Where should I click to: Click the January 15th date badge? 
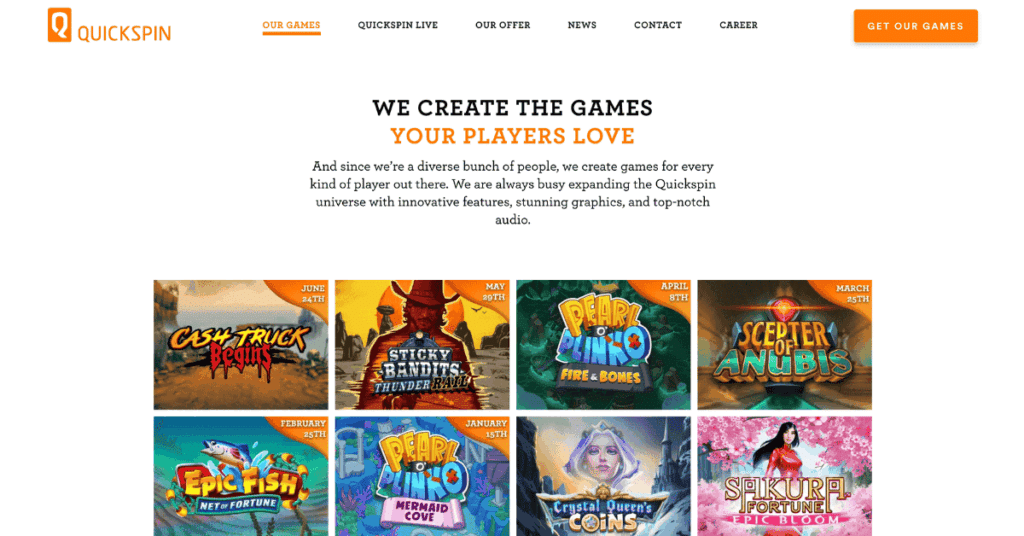pyautogui.click(x=486, y=428)
